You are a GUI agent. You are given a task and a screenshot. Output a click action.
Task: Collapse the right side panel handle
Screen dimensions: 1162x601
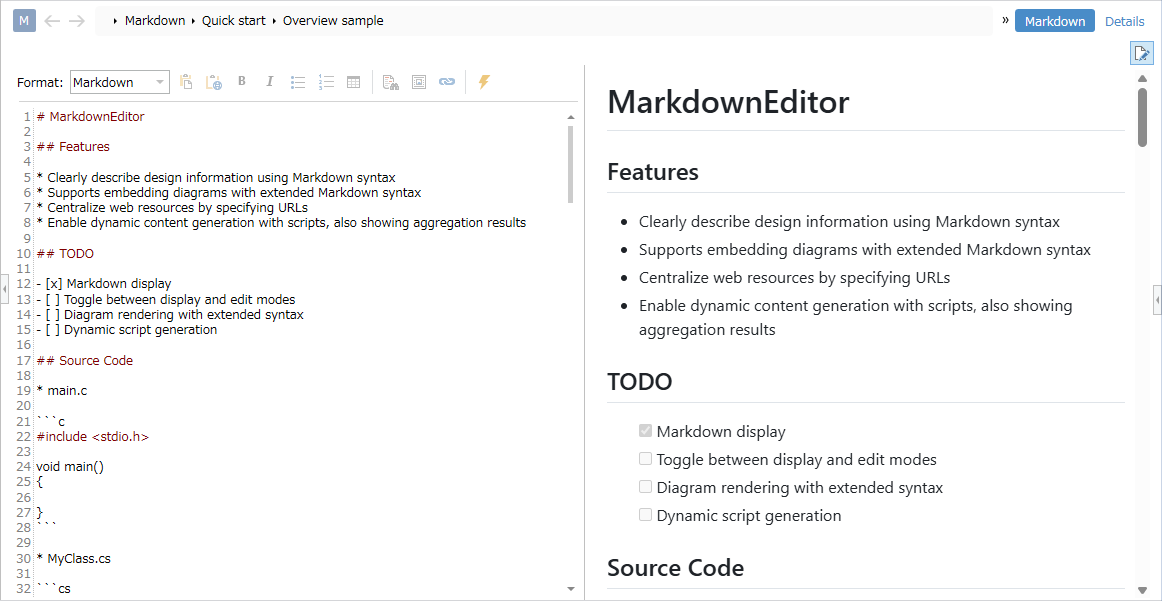click(1158, 300)
